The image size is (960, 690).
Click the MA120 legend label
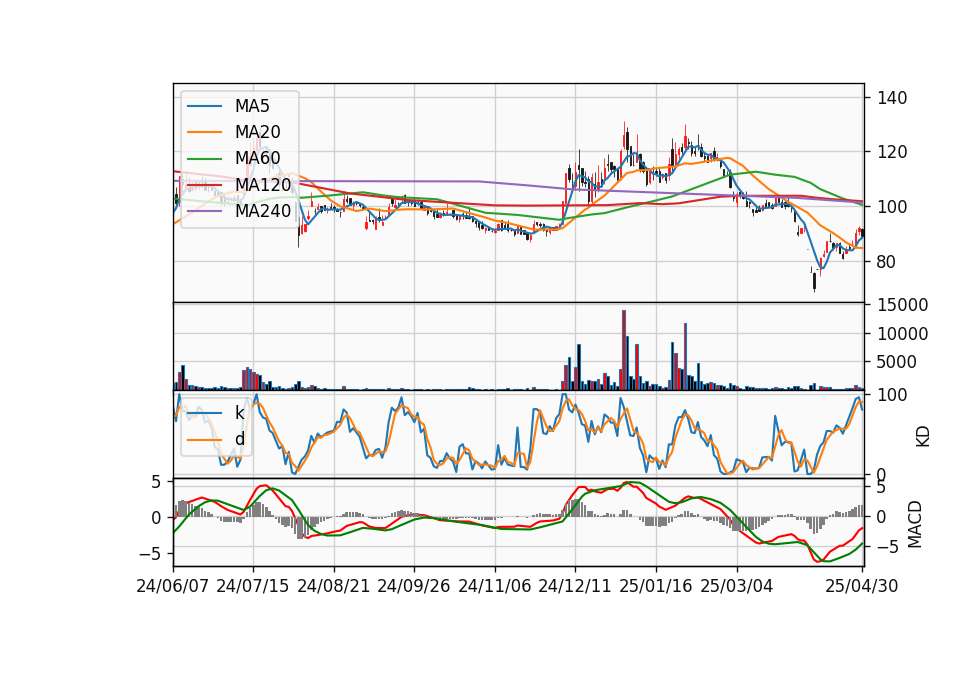click(263, 184)
